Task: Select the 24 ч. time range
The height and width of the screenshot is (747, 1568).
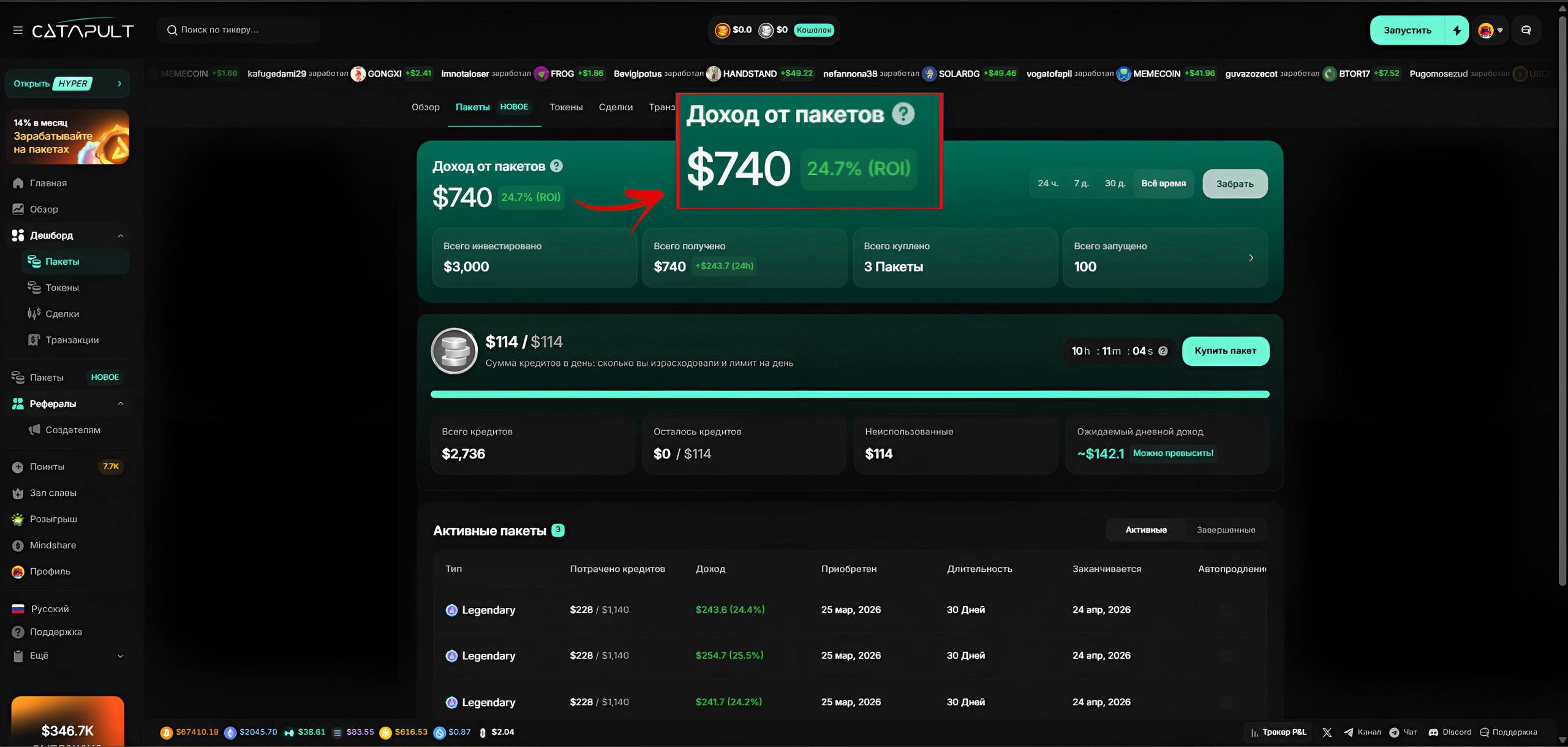Action: 1047,183
